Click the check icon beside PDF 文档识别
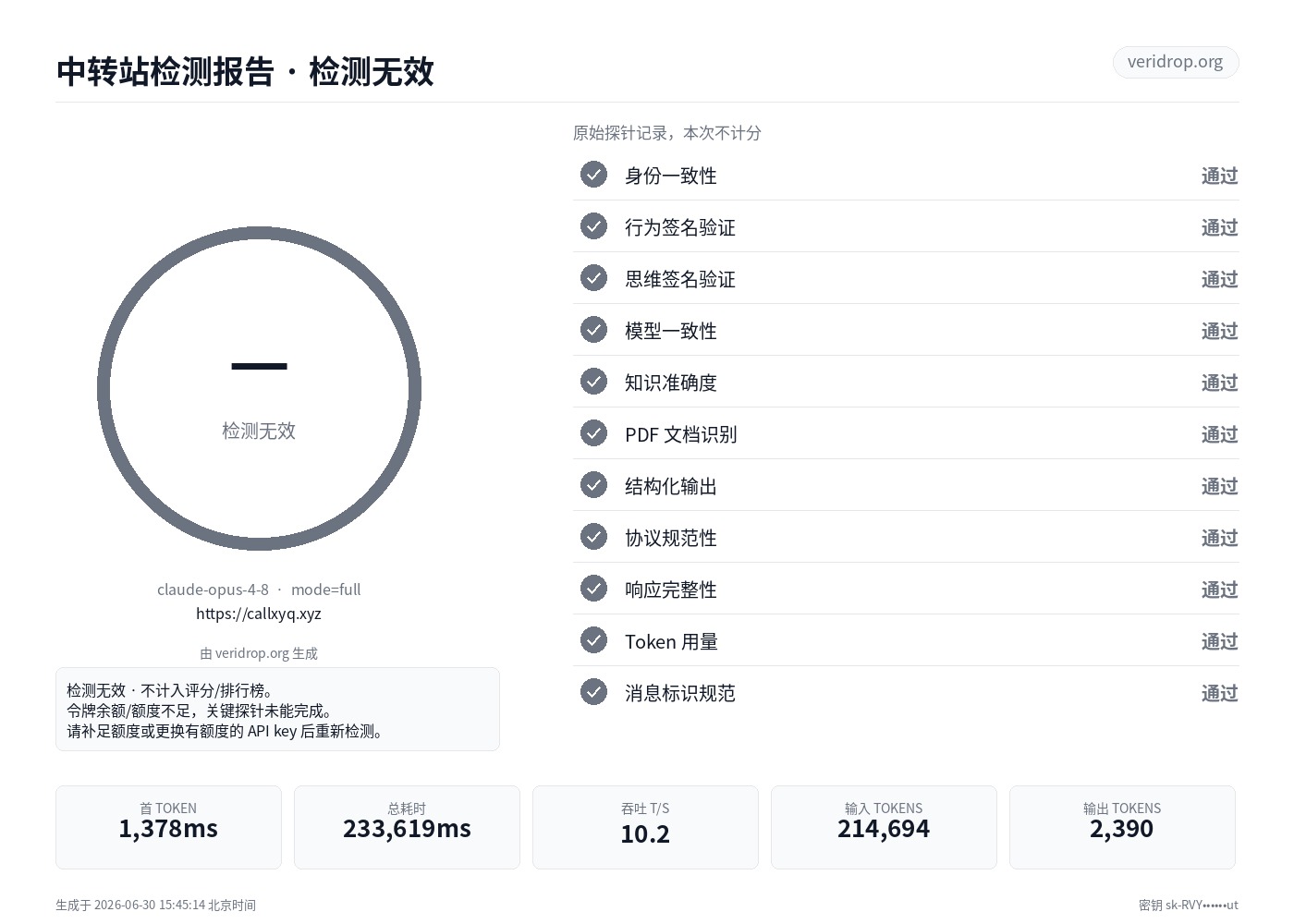This screenshot has height=924, width=1294. click(593, 433)
